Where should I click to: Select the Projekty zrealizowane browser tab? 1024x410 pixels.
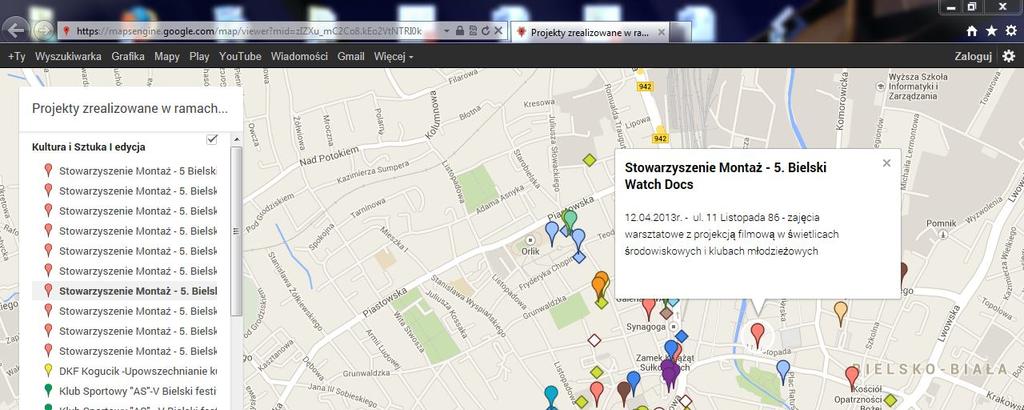(590, 31)
